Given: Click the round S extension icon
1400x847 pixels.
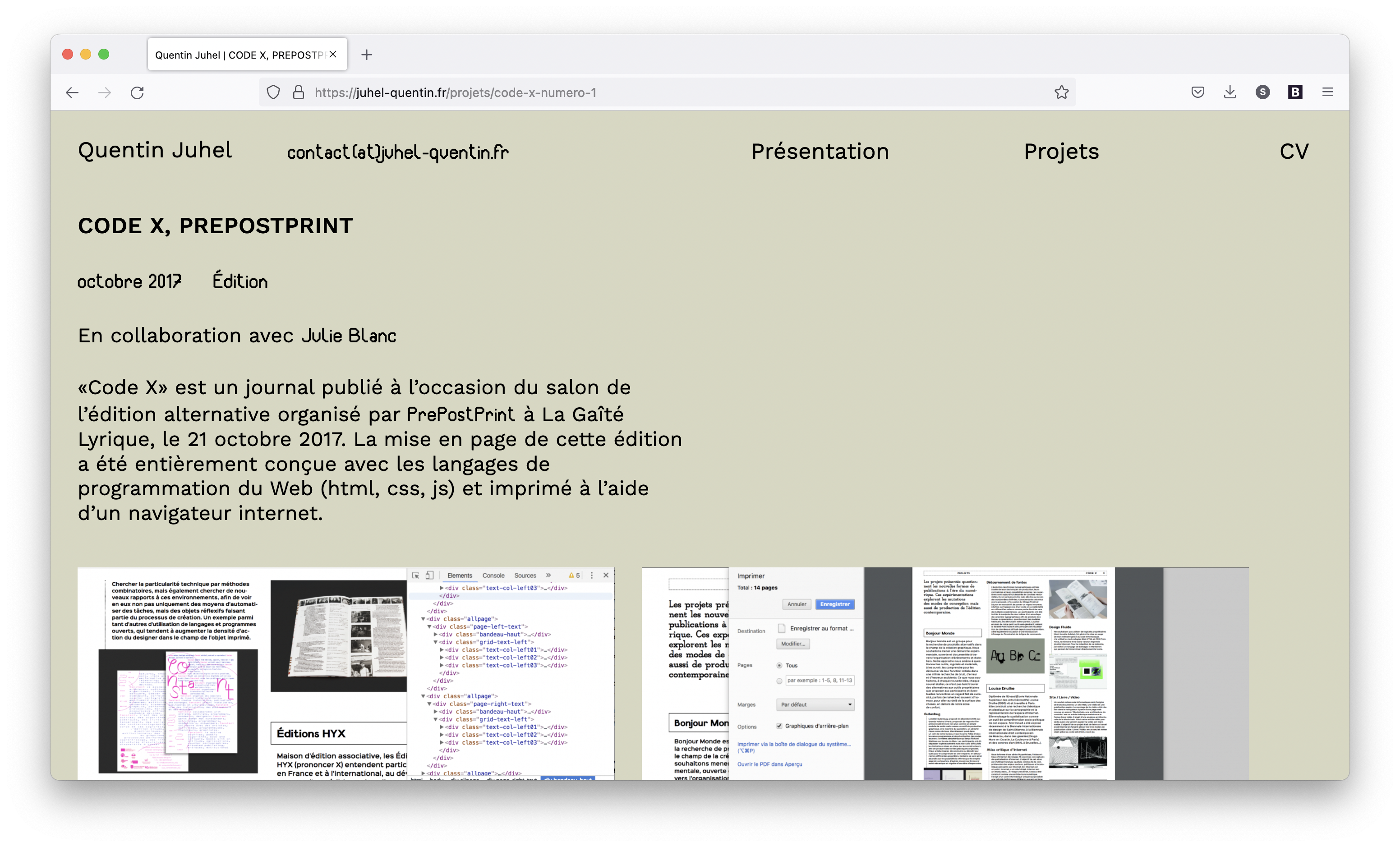Looking at the screenshot, I should point(1262,92).
